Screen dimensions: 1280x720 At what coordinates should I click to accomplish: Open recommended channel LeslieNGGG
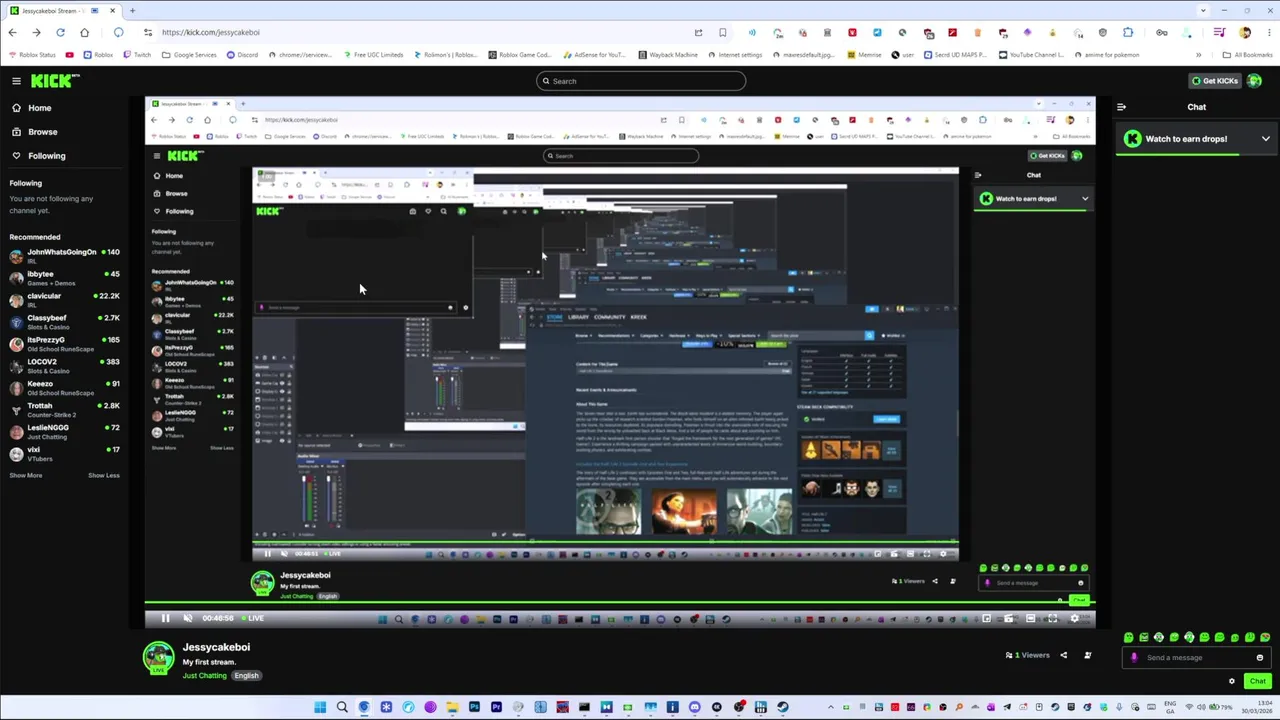(x=64, y=432)
